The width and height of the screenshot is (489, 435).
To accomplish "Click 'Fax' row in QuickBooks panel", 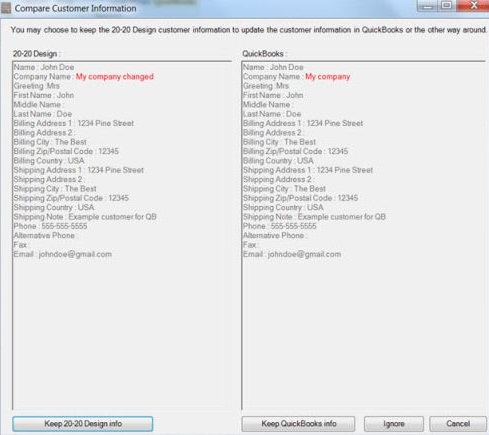I will pyautogui.click(x=250, y=245).
